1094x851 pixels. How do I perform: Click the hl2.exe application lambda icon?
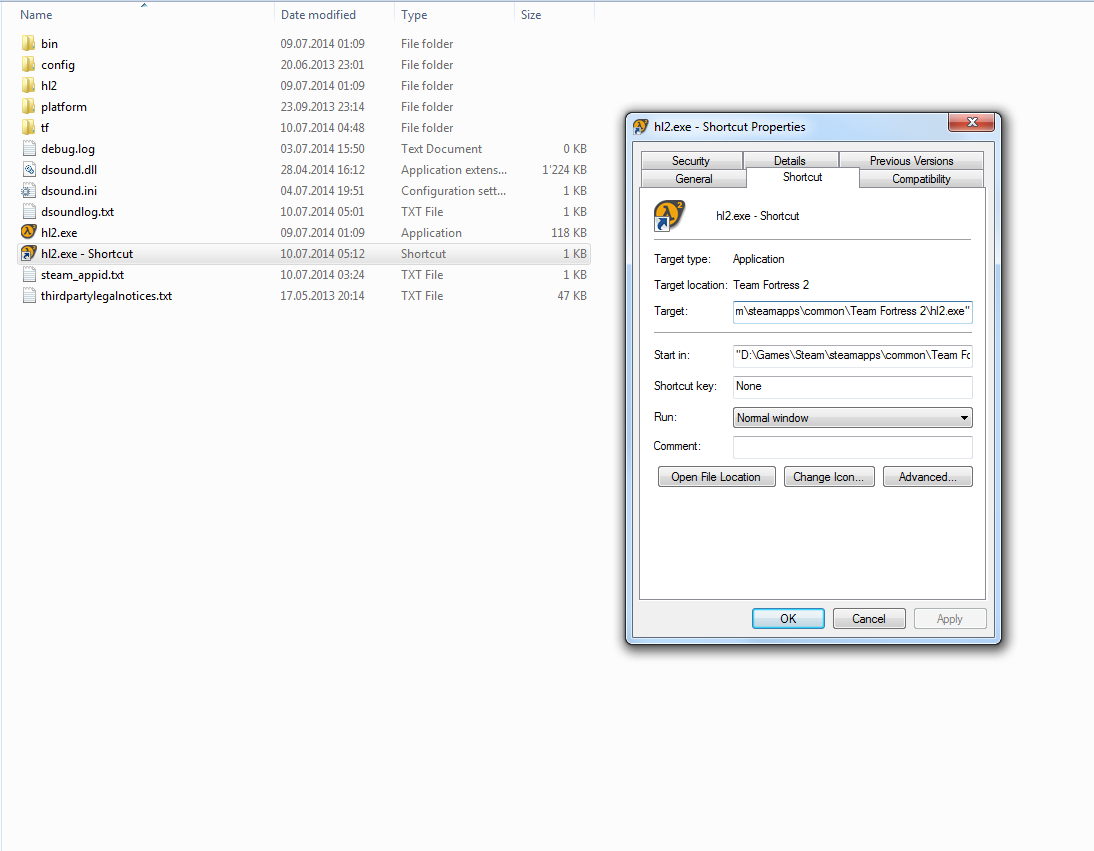point(29,232)
